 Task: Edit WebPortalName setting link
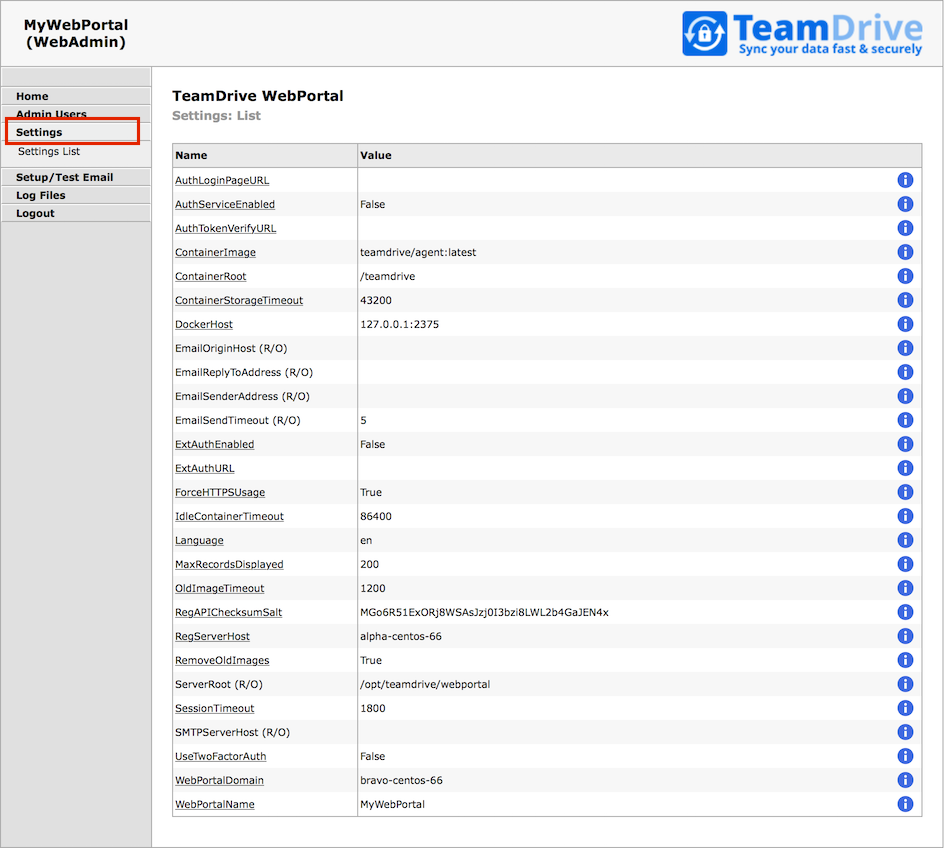tap(215, 805)
